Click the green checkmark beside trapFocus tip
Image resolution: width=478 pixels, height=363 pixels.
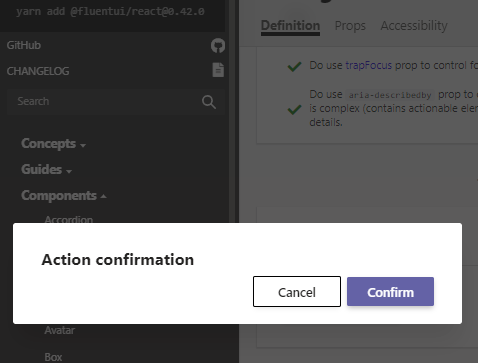pos(294,66)
